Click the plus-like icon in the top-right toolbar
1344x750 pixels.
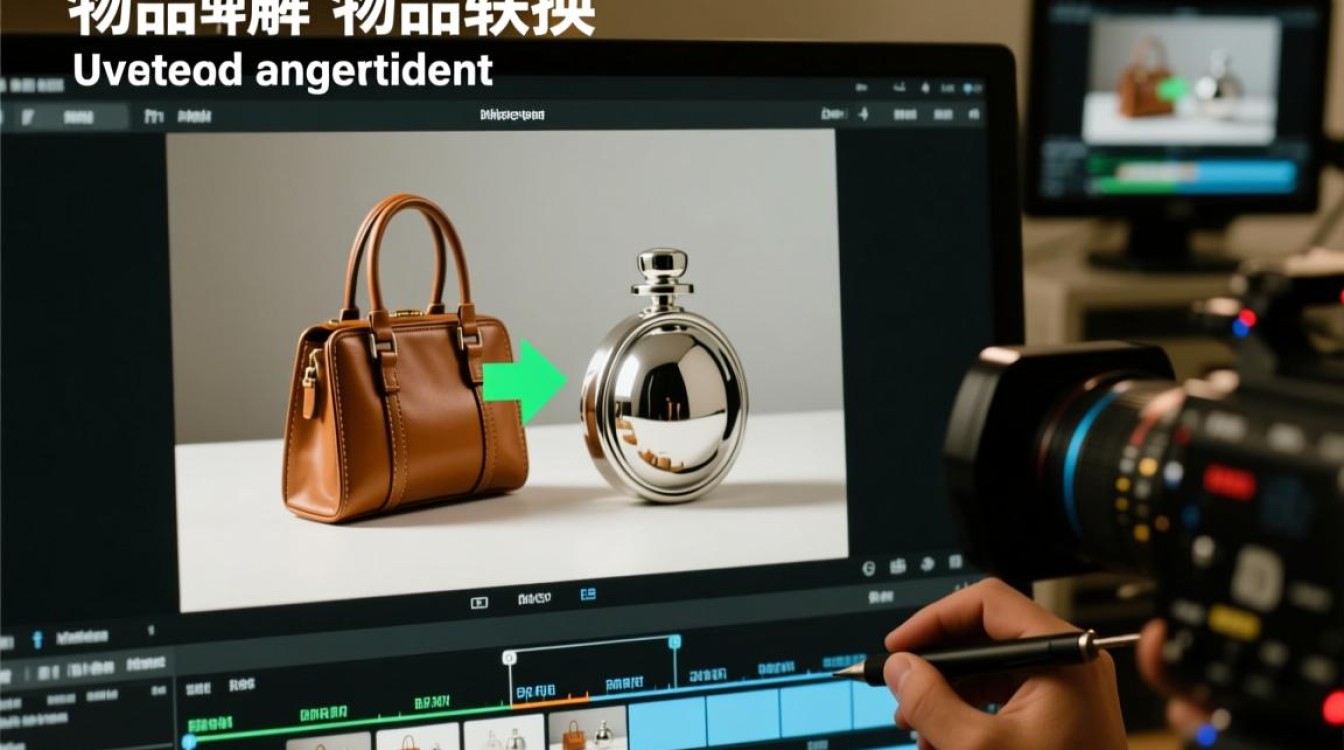862,115
